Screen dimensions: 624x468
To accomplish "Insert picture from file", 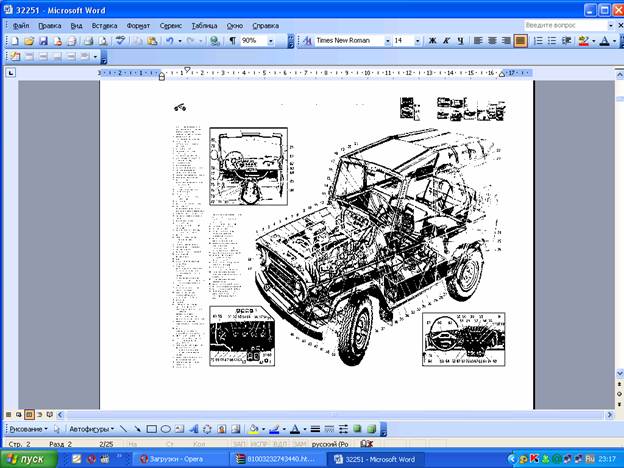I will pos(236,429).
